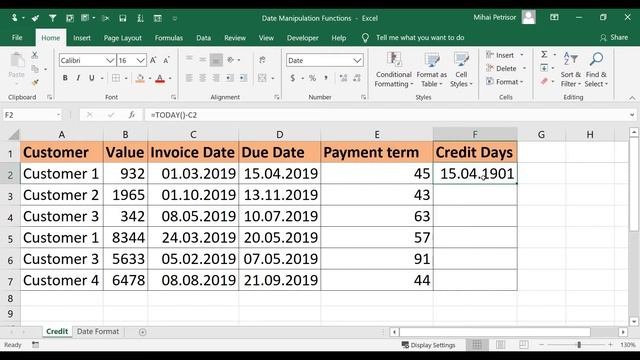Open the Find & Select menu
This screenshot has height=360, width=640.
tap(596, 69)
